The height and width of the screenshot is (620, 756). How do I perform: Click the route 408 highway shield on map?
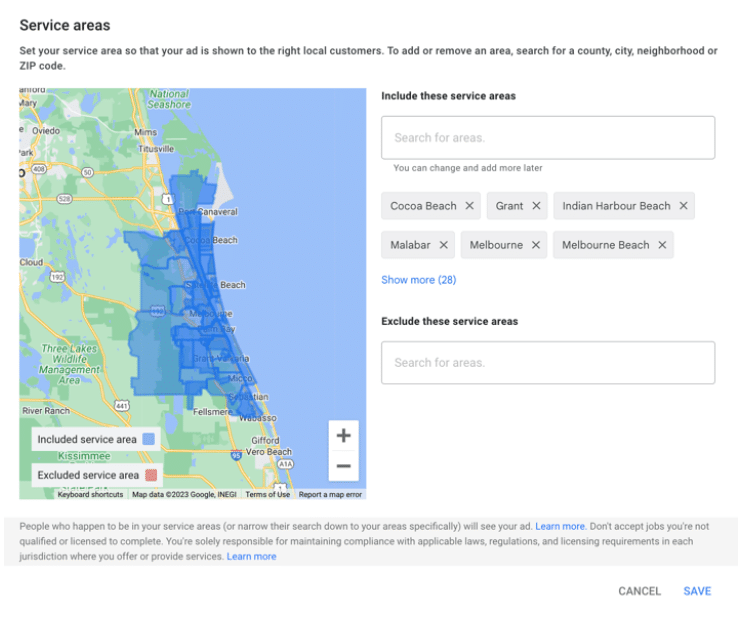(x=39, y=169)
